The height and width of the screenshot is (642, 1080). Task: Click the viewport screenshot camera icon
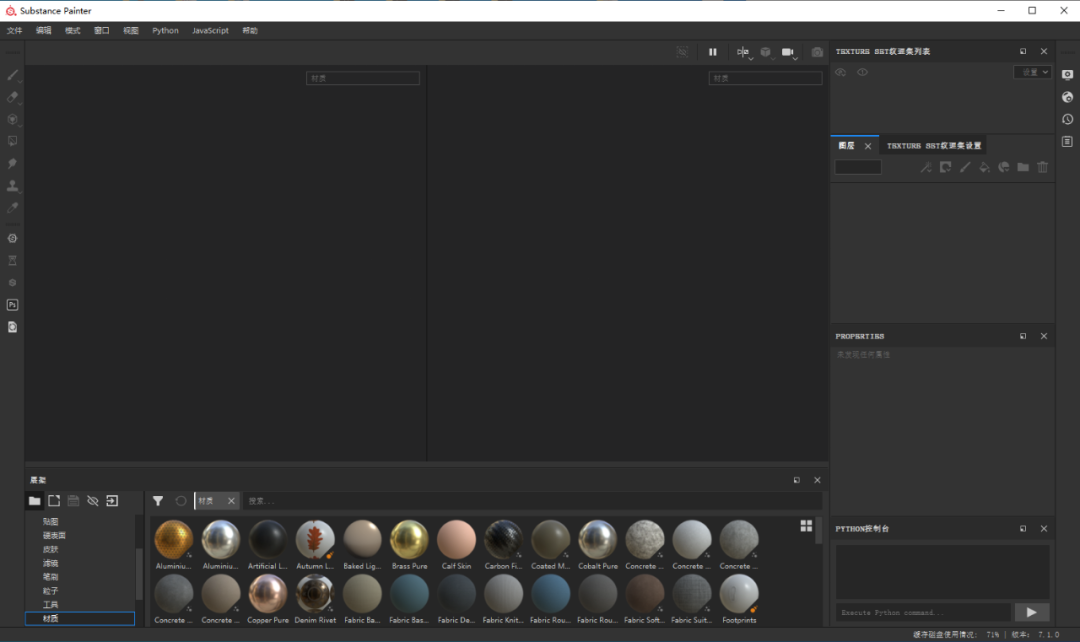tap(817, 52)
